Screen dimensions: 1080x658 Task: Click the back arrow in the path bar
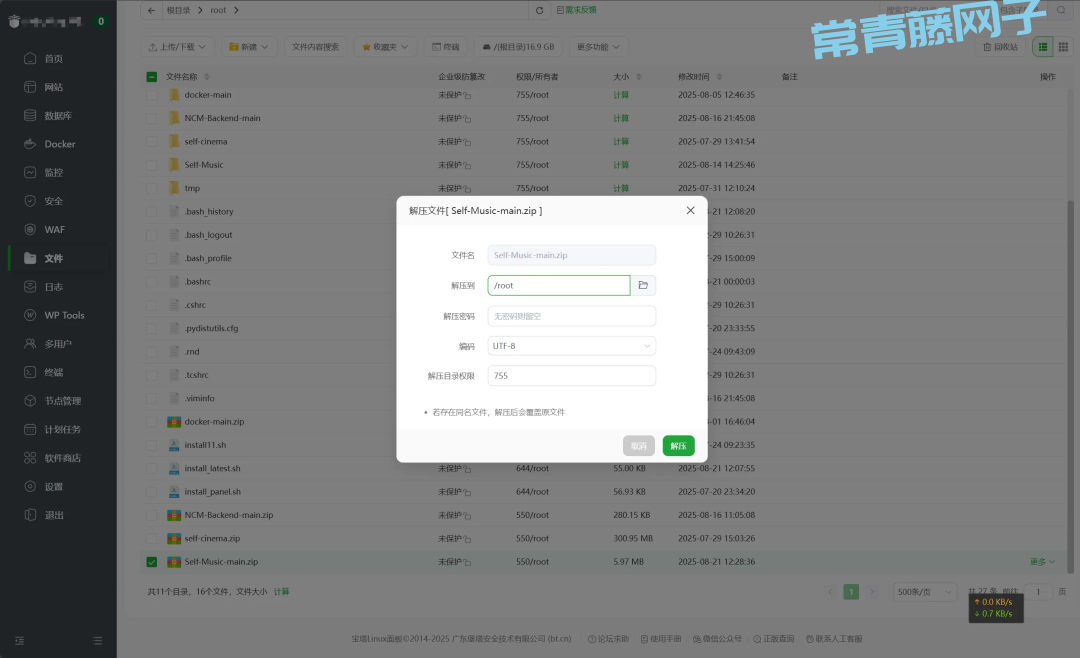pyautogui.click(x=151, y=10)
